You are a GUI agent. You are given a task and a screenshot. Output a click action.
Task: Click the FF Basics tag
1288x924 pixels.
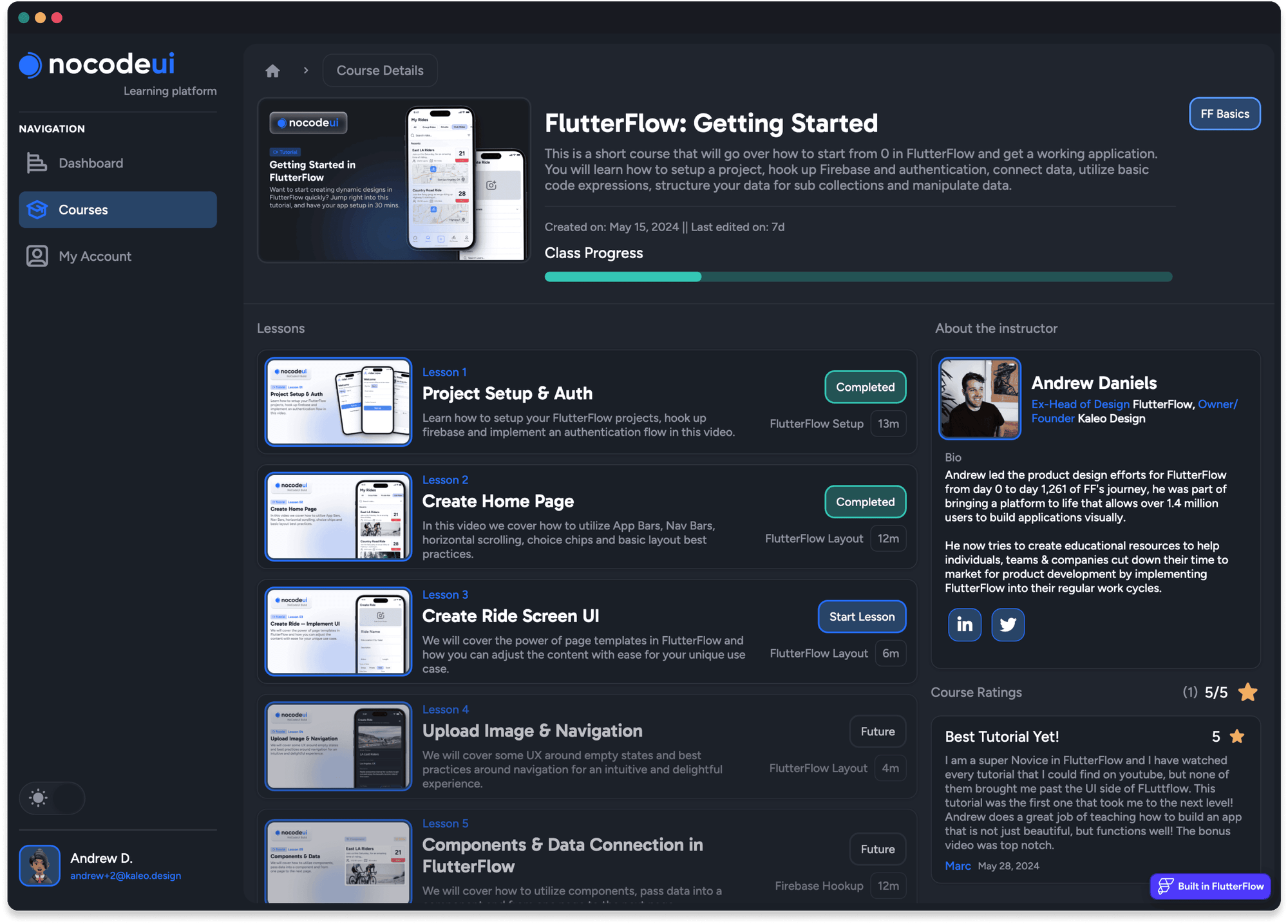pos(1224,113)
